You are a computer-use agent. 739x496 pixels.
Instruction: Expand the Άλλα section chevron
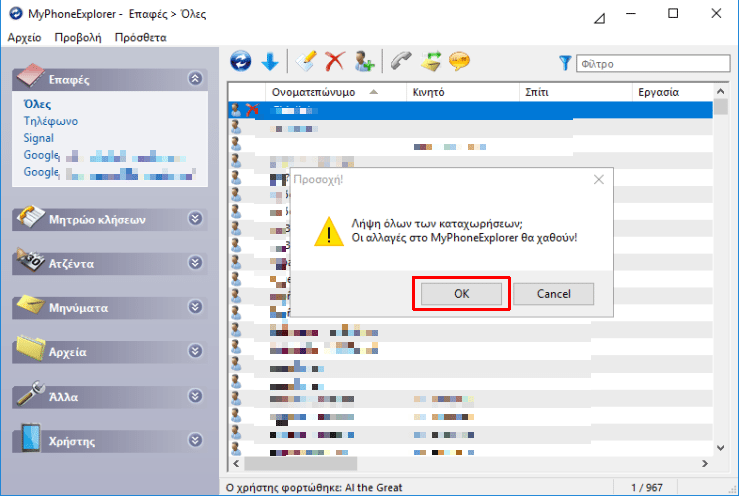[x=195, y=396]
